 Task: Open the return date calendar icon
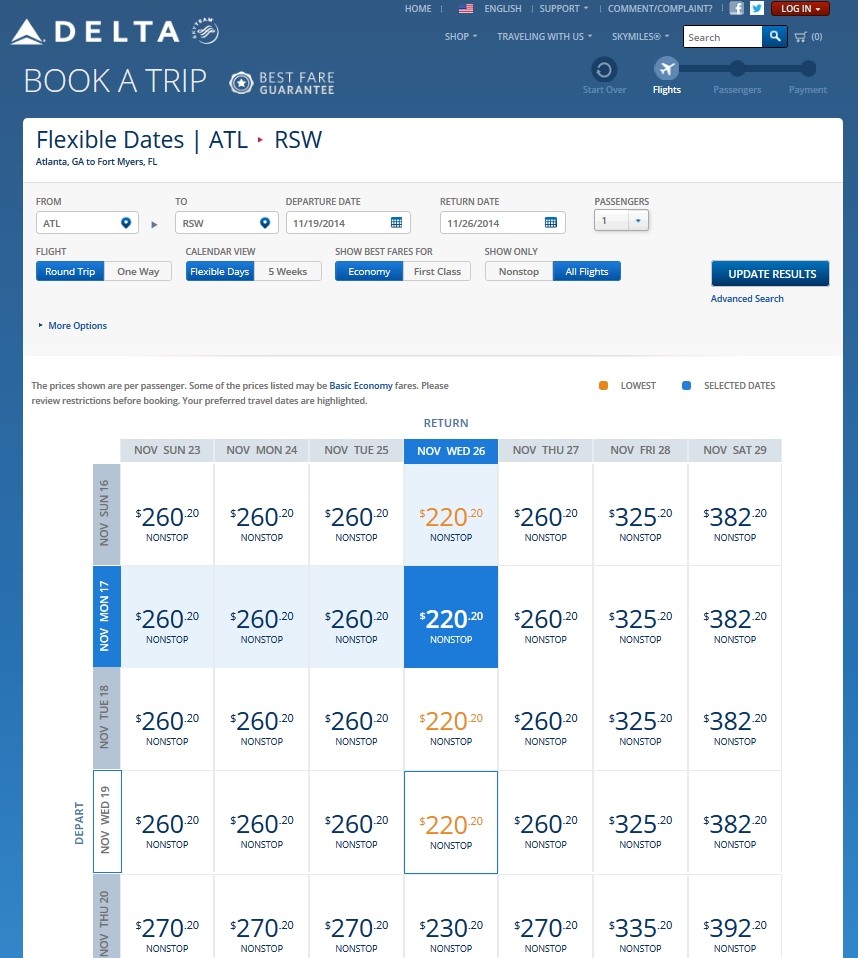(551, 223)
